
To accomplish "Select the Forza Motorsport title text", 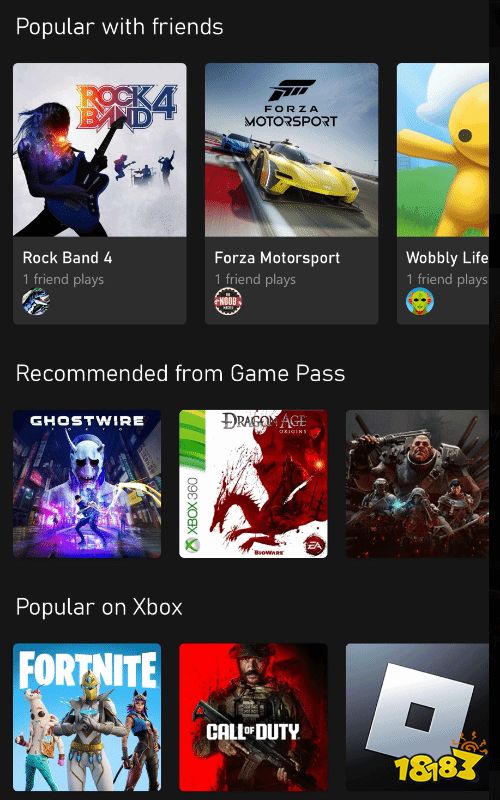I will click(x=277, y=258).
